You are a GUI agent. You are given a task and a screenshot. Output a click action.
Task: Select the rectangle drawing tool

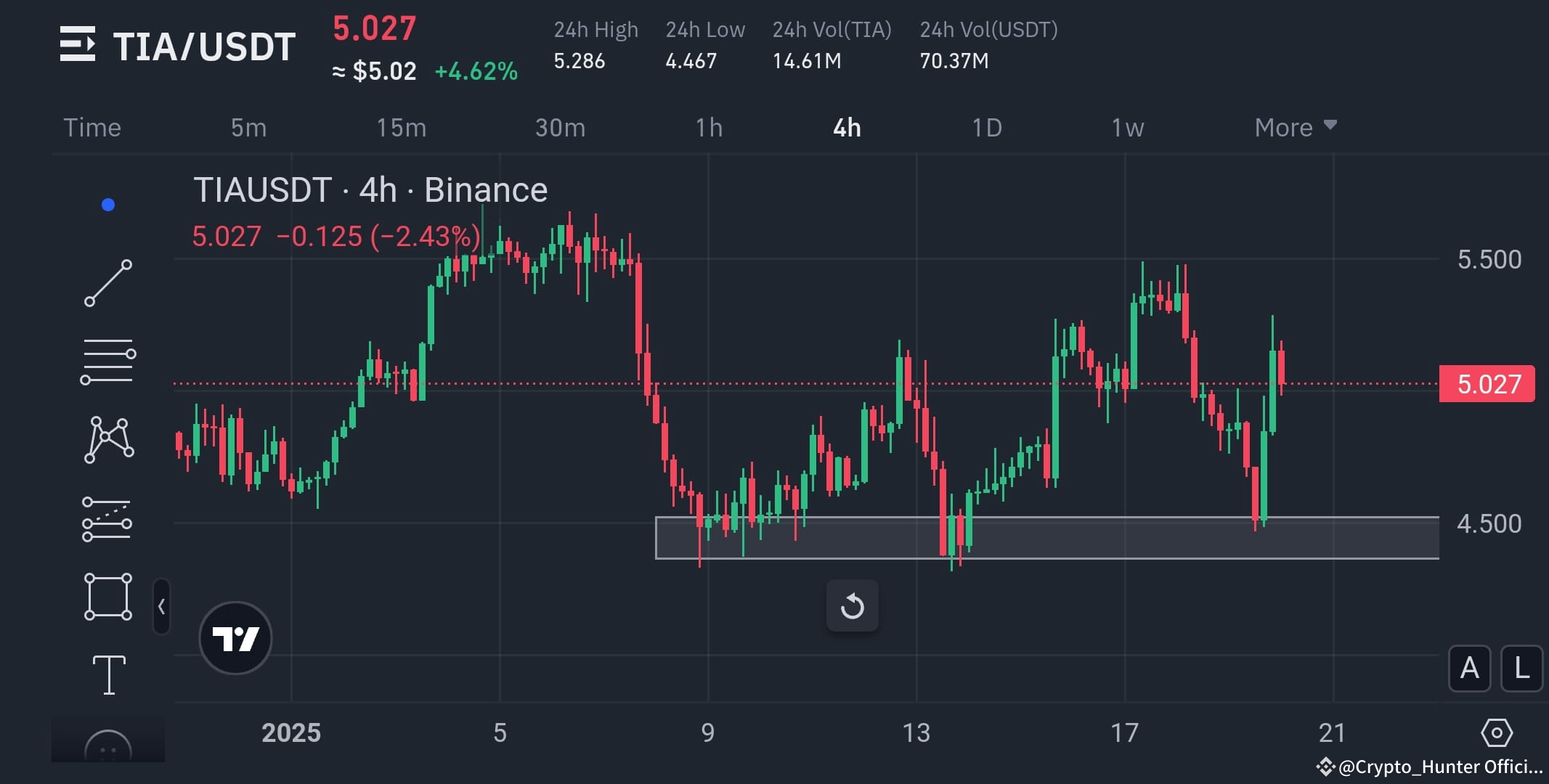pyautogui.click(x=109, y=595)
